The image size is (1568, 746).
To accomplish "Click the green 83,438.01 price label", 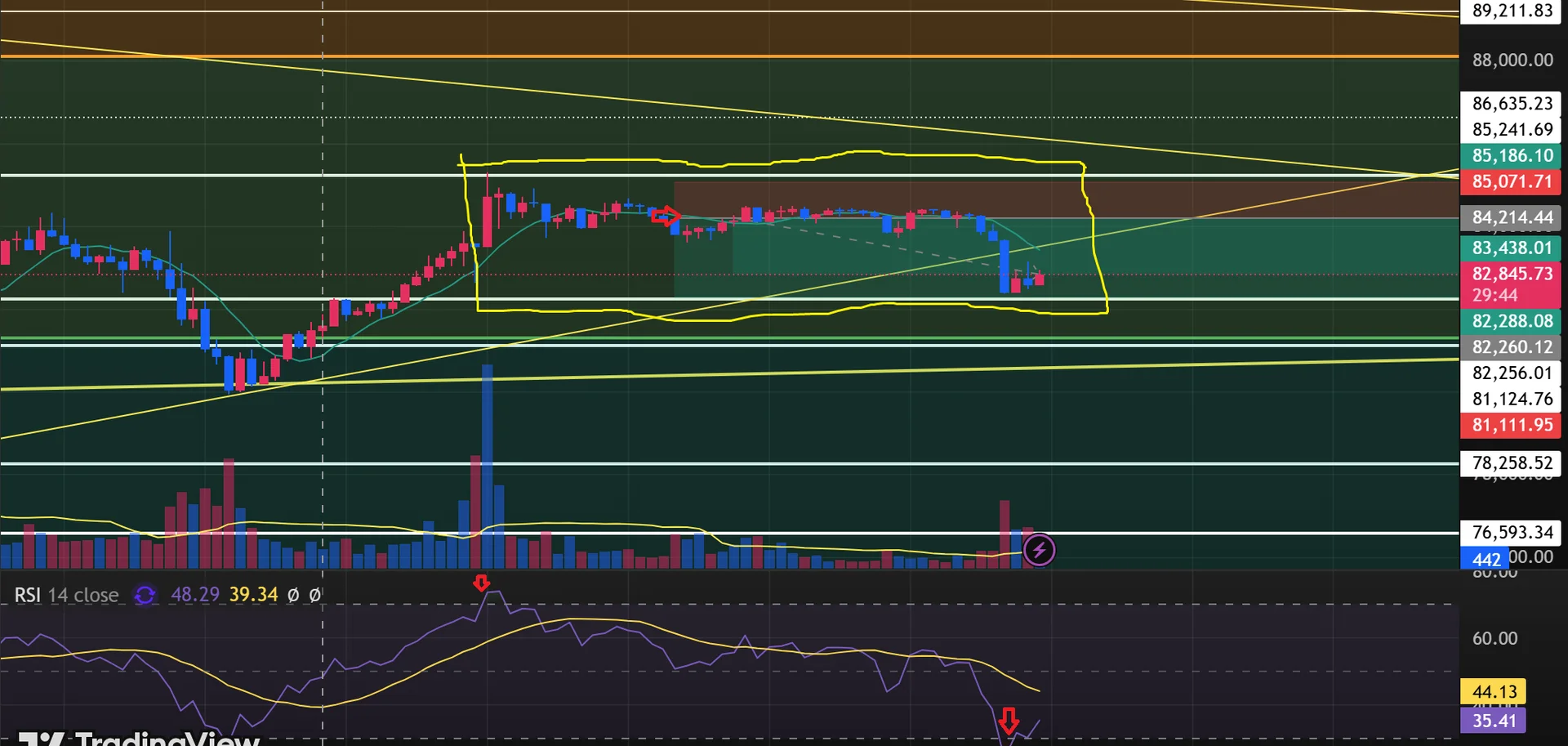I will tap(1512, 248).
